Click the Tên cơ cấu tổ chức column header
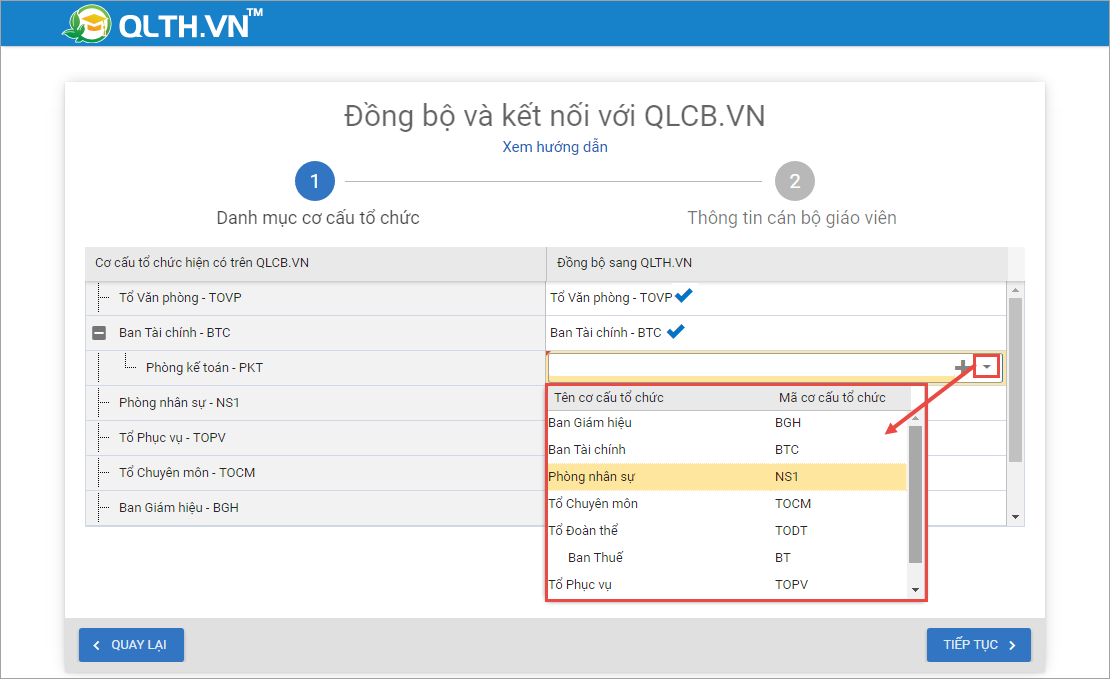Viewport: 1110px width, 679px height. [660, 397]
